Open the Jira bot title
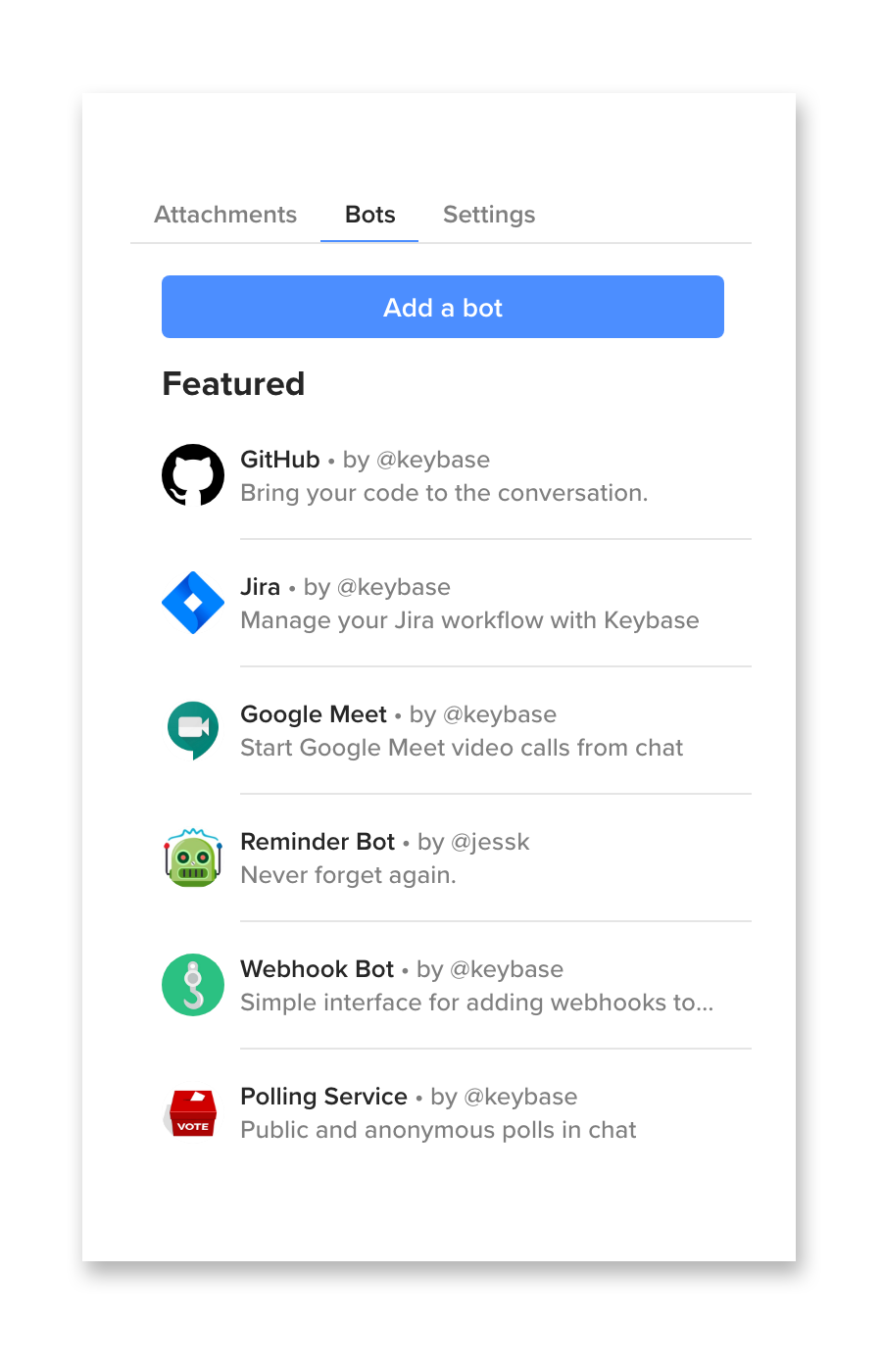This screenshot has height=1372, width=882. [x=261, y=587]
